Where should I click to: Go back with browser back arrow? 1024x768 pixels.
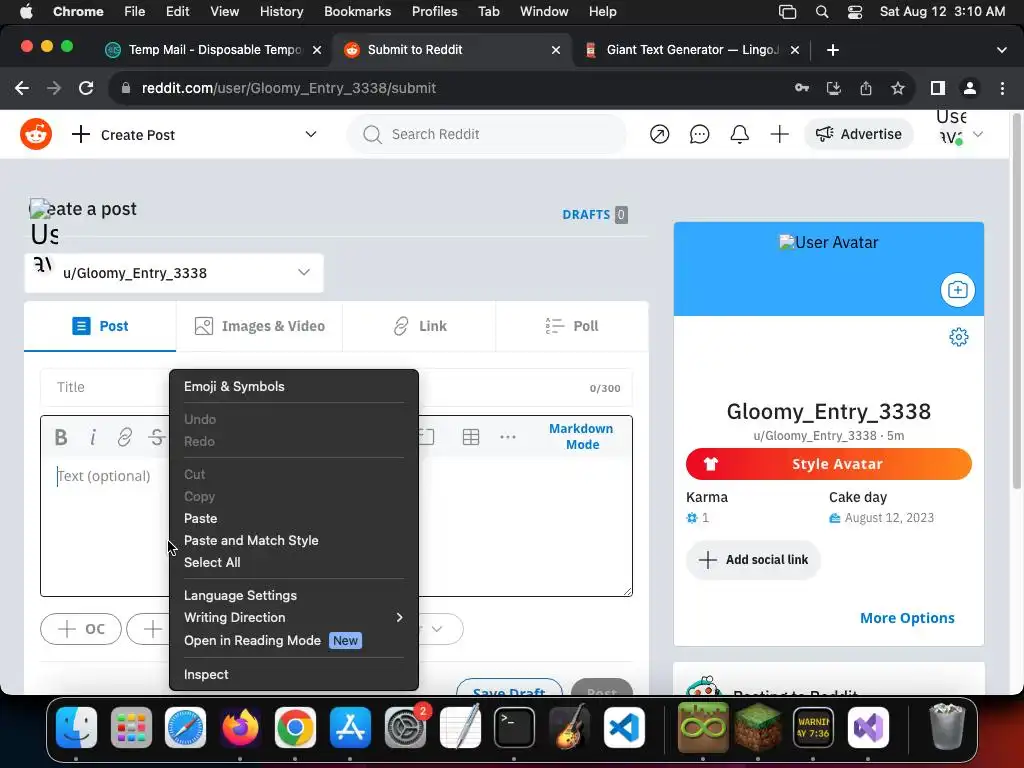tap(22, 88)
